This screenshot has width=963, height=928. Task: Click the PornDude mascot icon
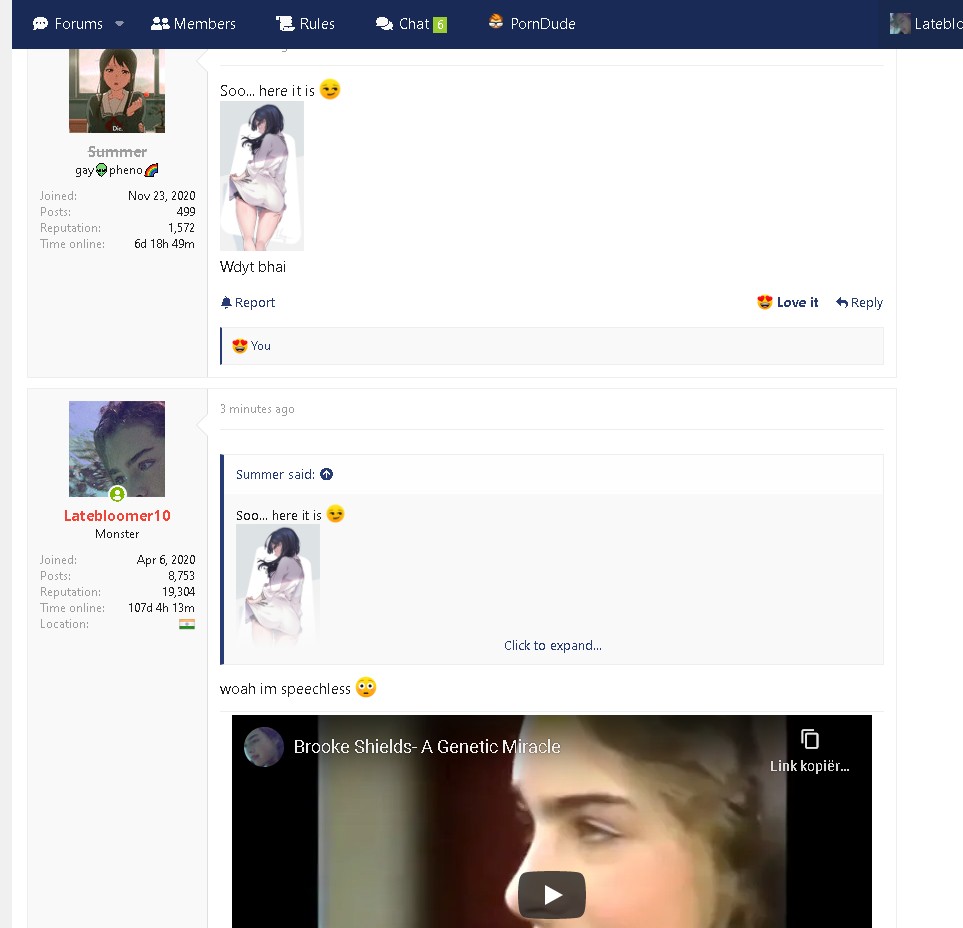coord(496,21)
